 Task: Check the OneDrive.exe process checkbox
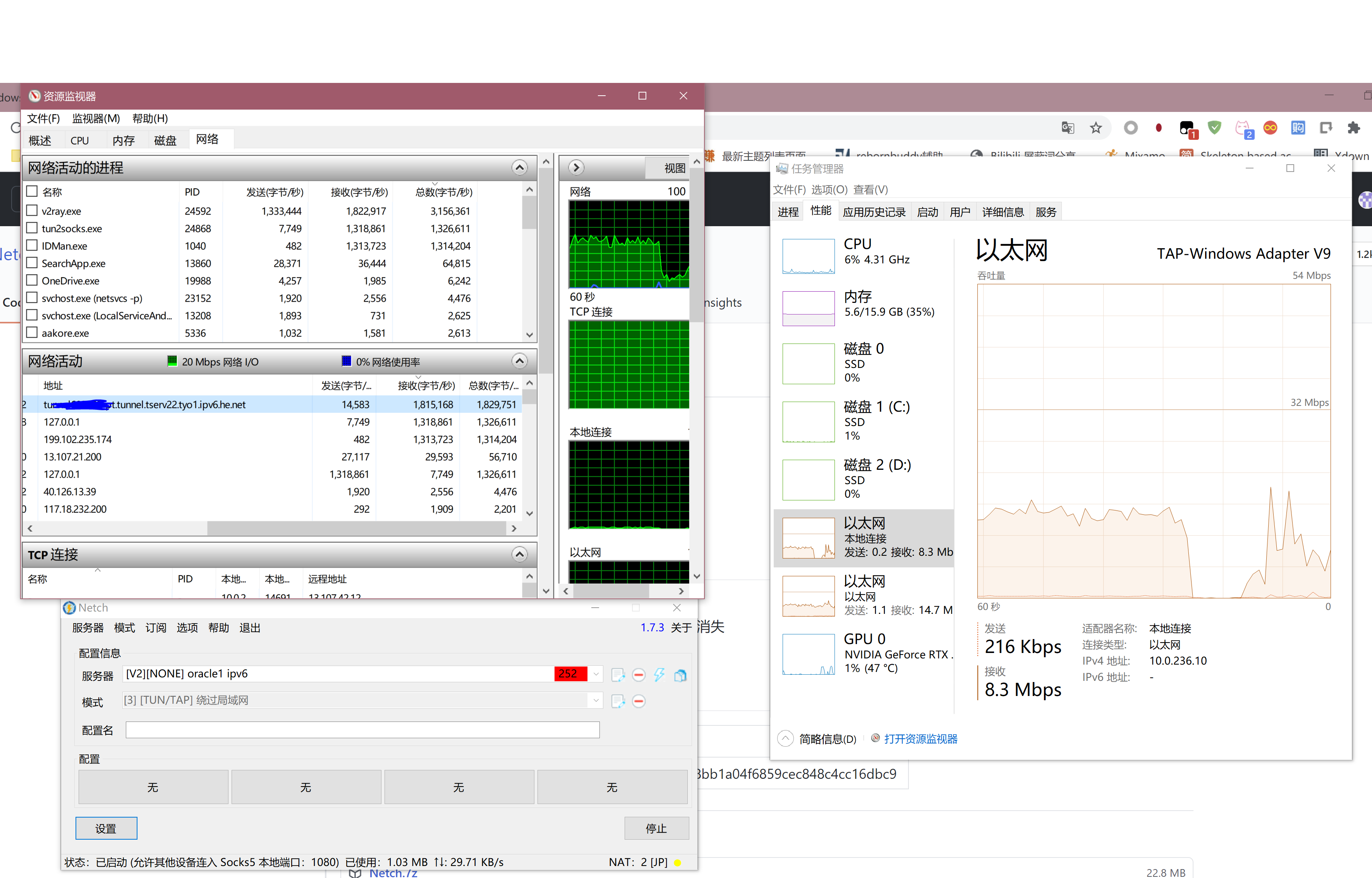click(x=32, y=280)
